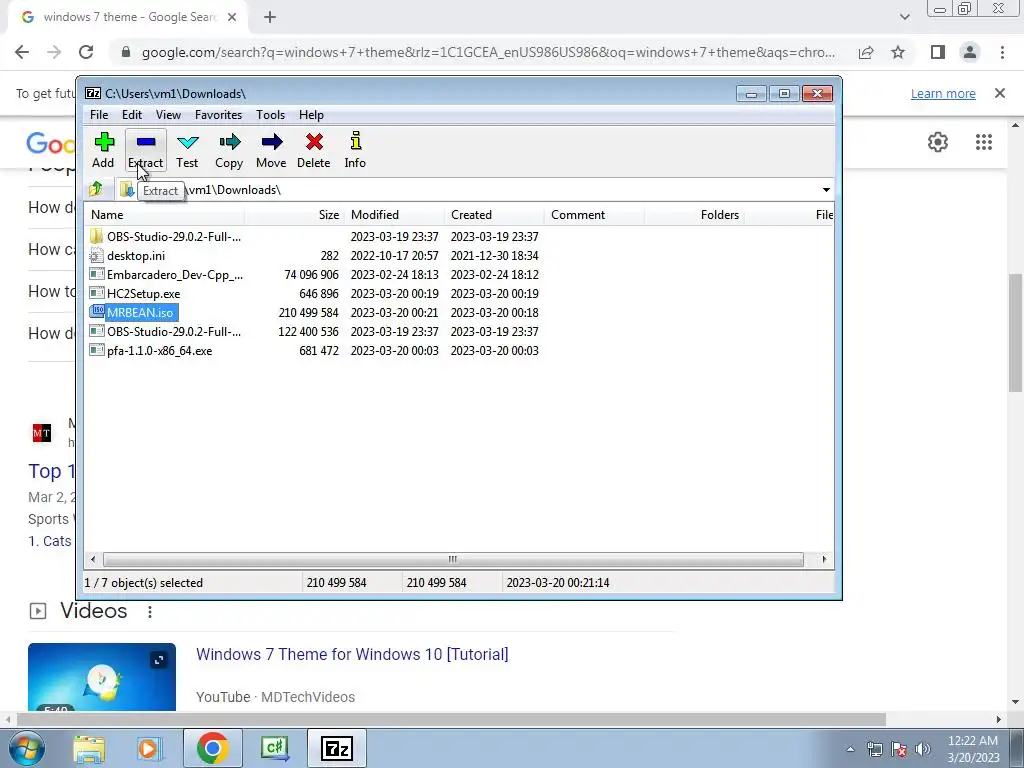The width and height of the screenshot is (1024, 768).
Task: Open the Help menu in 7-Zip
Action: pos(312,115)
